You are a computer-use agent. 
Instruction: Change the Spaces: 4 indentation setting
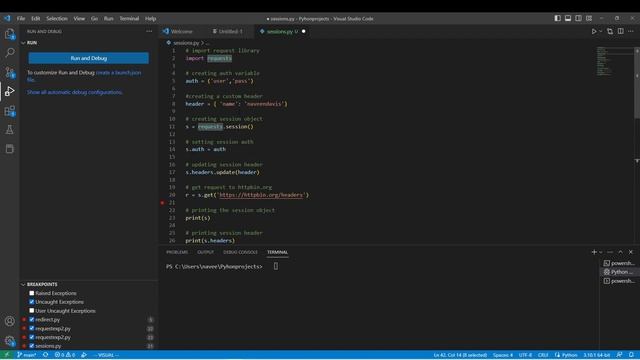pos(503,355)
